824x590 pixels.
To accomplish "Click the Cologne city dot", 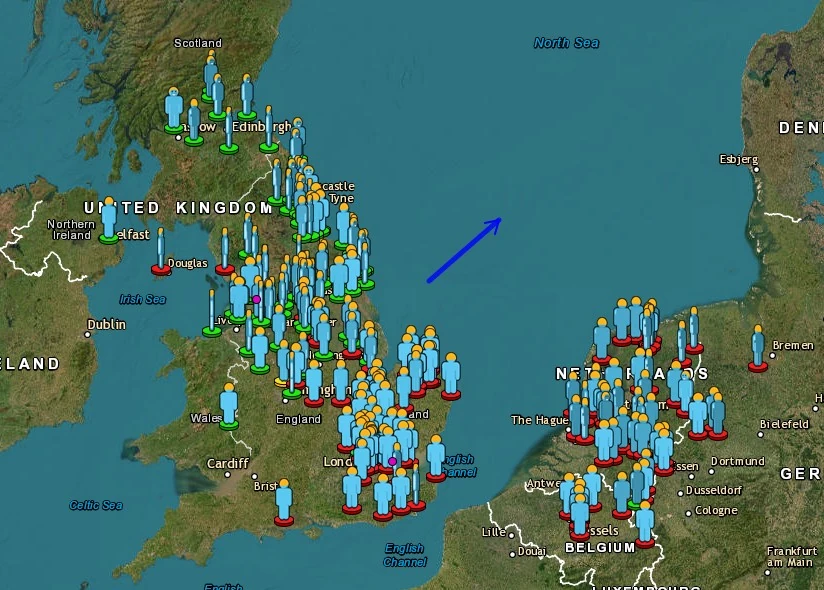I will (x=688, y=513).
